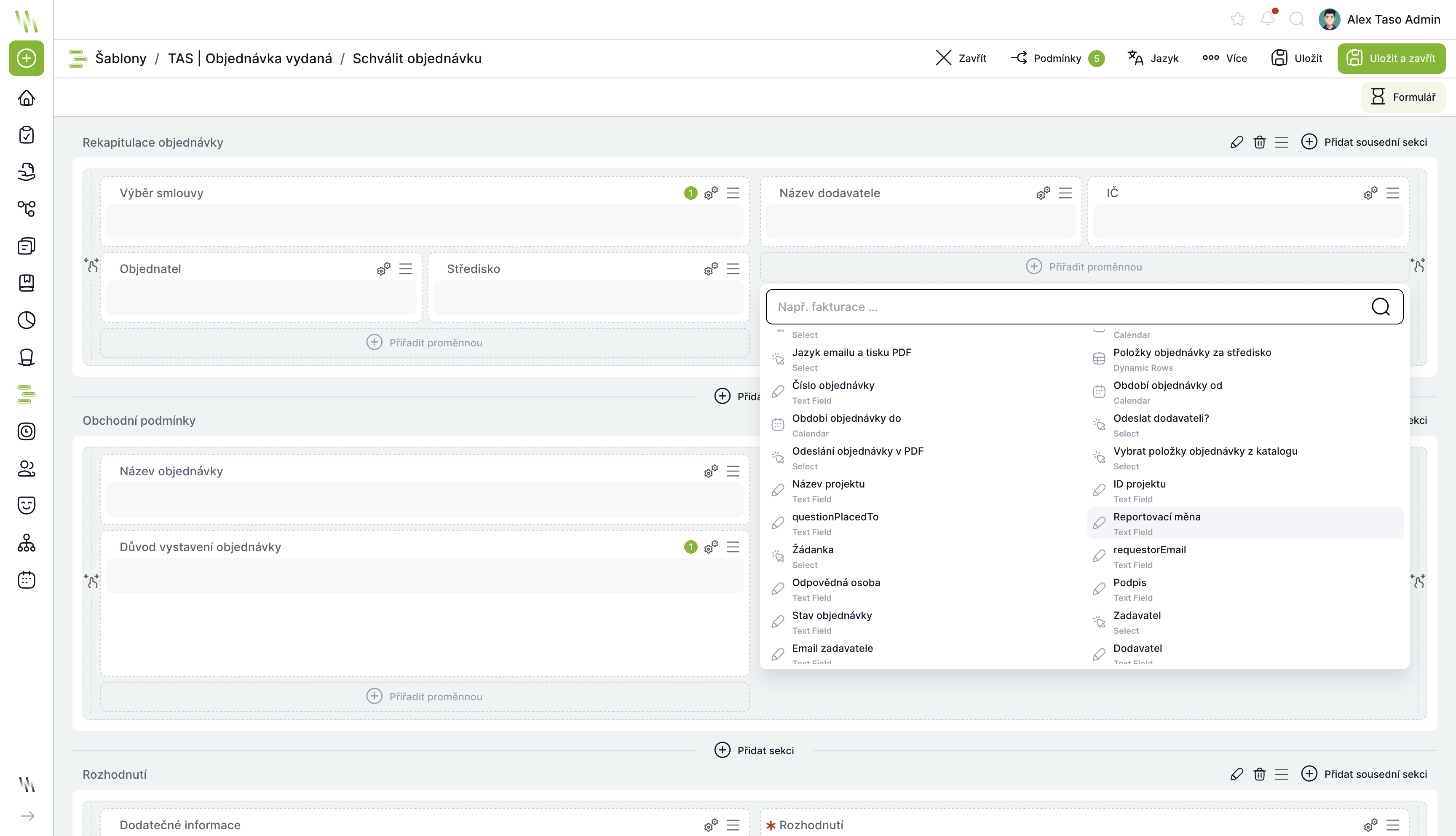The height and width of the screenshot is (836, 1456).
Task: Open settings gears for Název dodavatele field
Action: click(x=1043, y=193)
